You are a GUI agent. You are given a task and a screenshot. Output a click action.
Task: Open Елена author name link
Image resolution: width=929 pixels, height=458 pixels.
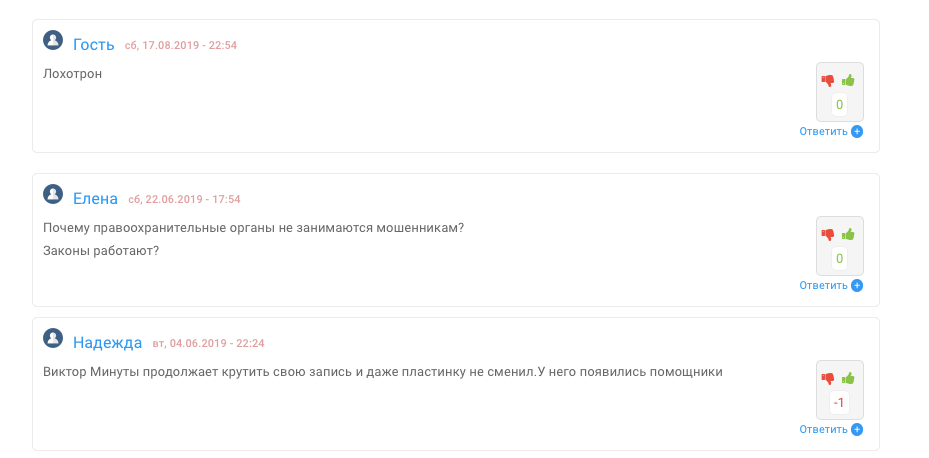click(96, 198)
